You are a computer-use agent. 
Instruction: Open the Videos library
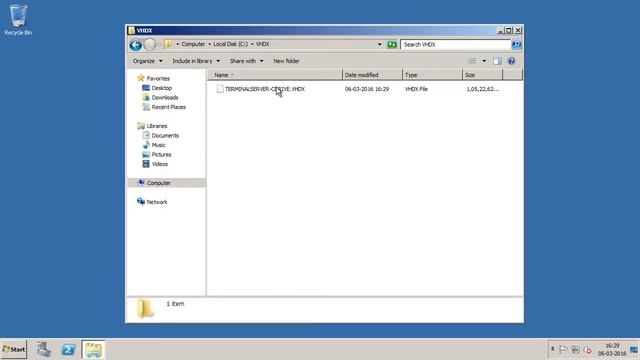coord(160,164)
